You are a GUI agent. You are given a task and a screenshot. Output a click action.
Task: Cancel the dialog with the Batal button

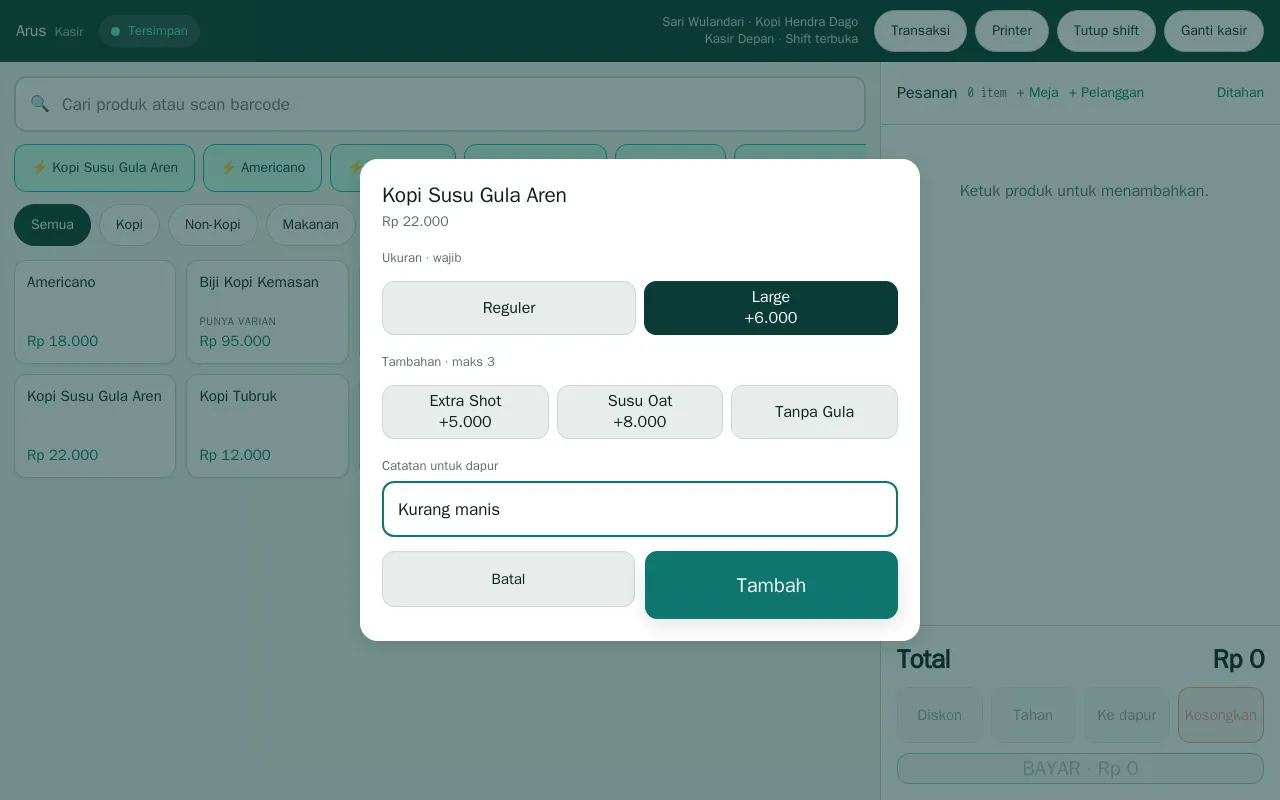tap(508, 579)
